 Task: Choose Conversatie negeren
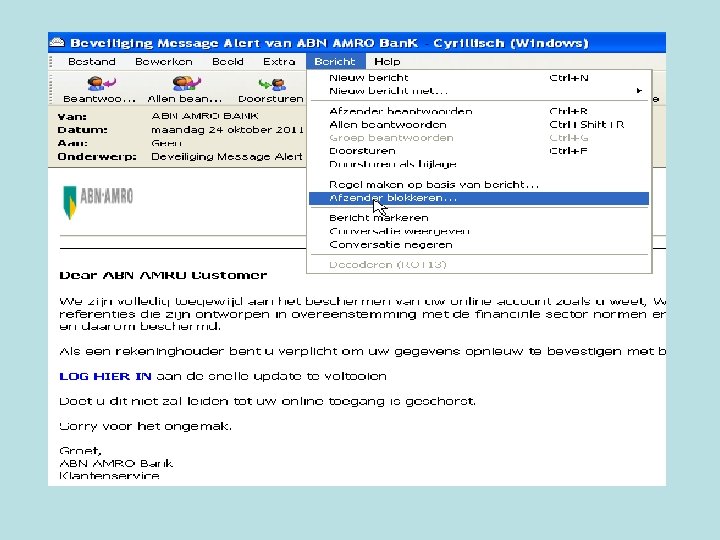479,244
